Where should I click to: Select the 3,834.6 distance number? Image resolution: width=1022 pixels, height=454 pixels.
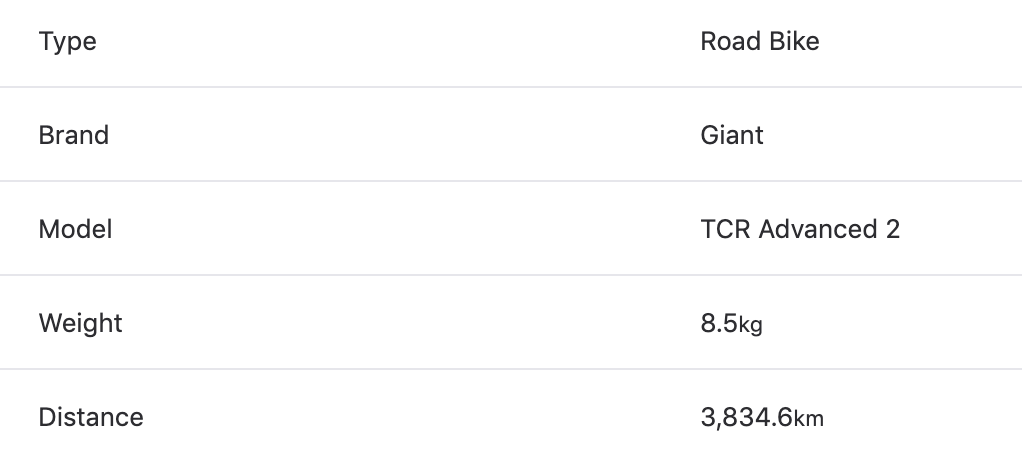pos(746,418)
